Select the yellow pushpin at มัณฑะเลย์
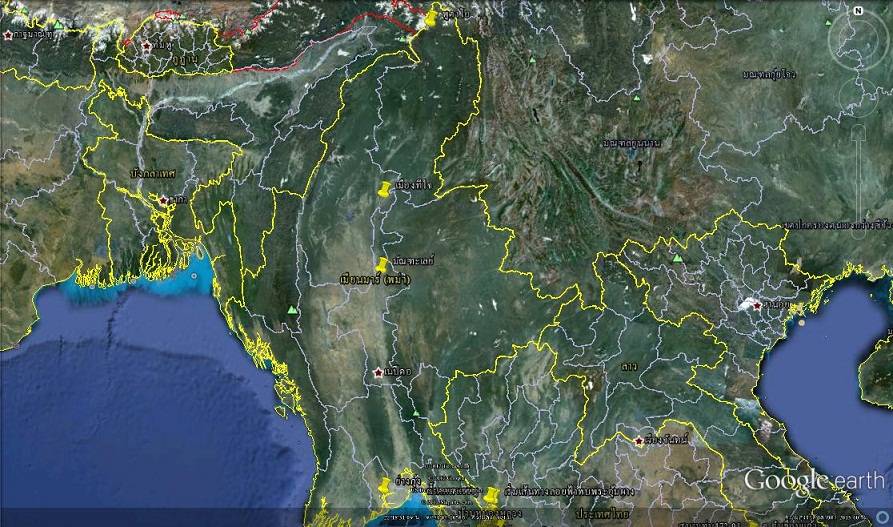This screenshot has height=527, width=893. coord(381,264)
